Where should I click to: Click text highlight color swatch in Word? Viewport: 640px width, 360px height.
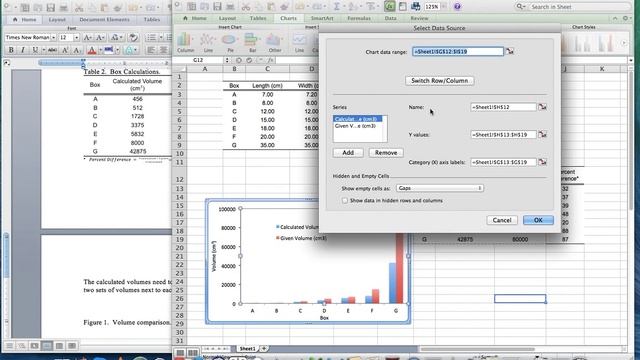109,50
